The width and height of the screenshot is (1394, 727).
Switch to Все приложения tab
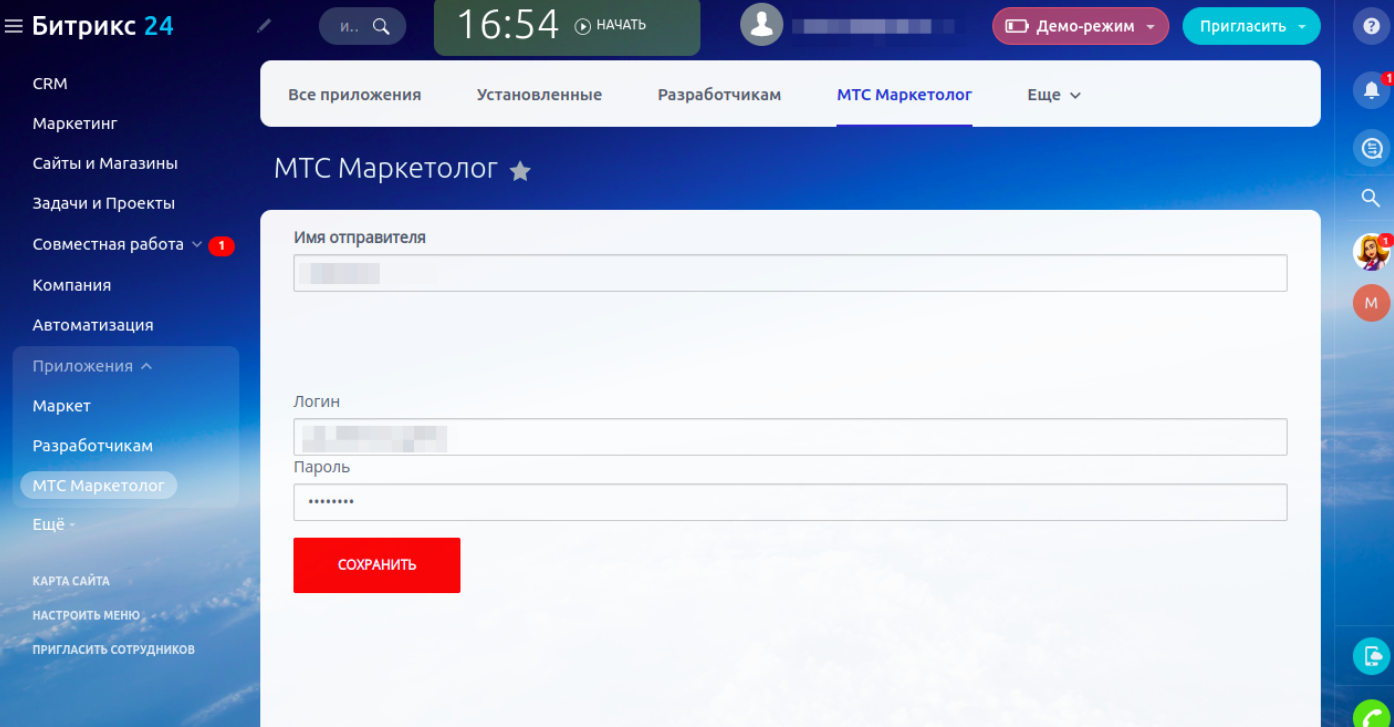pos(354,95)
